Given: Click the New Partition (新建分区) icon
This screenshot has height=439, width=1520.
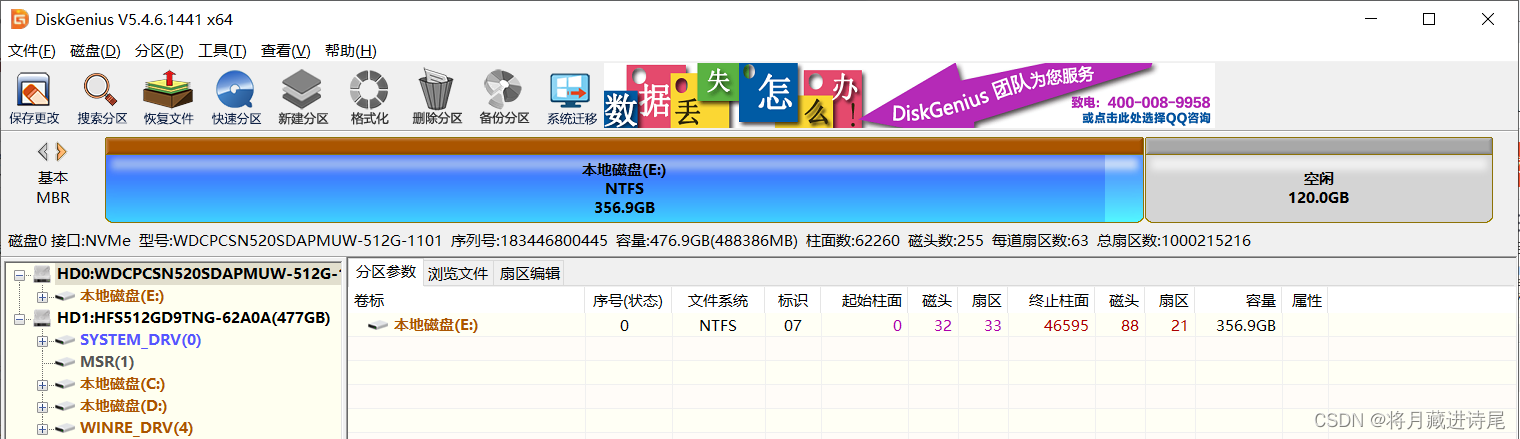Looking at the screenshot, I should coord(303,99).
